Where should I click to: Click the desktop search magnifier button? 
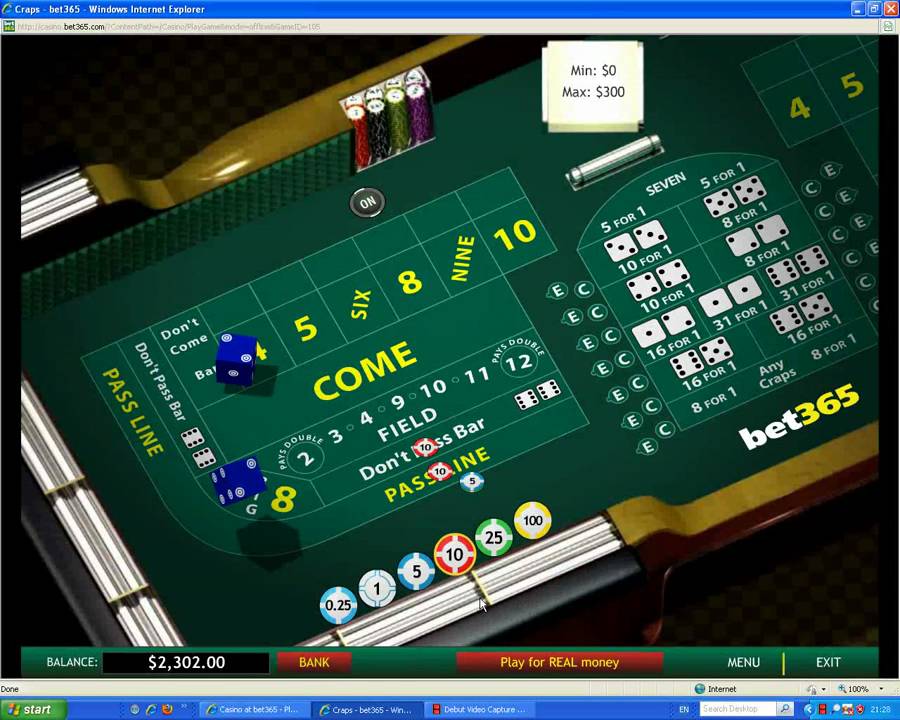pyautogui.click(x=785, y=709)
